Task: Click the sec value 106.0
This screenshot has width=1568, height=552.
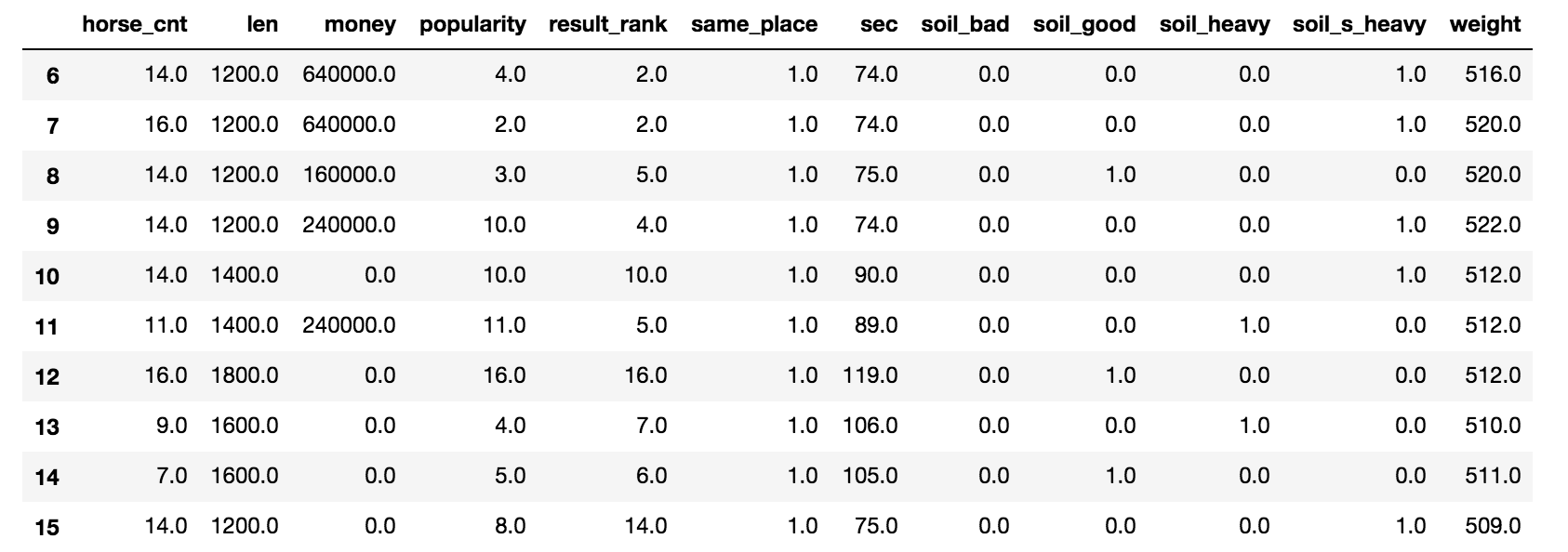Action: click(870, 426)
